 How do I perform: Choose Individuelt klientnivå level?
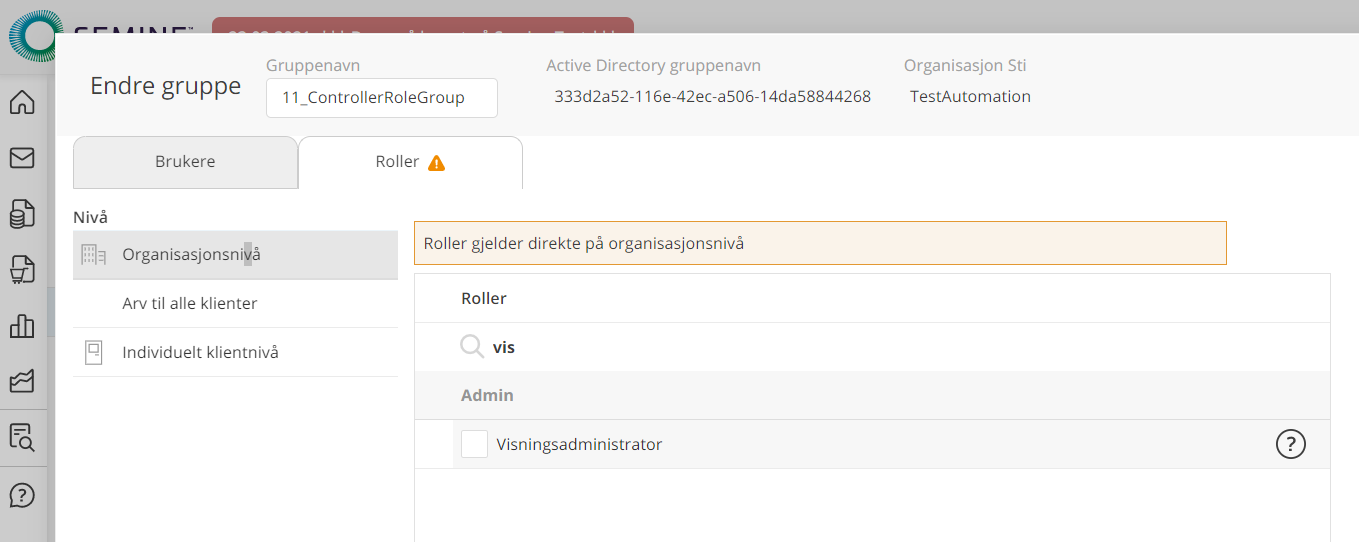coord(200,352)
